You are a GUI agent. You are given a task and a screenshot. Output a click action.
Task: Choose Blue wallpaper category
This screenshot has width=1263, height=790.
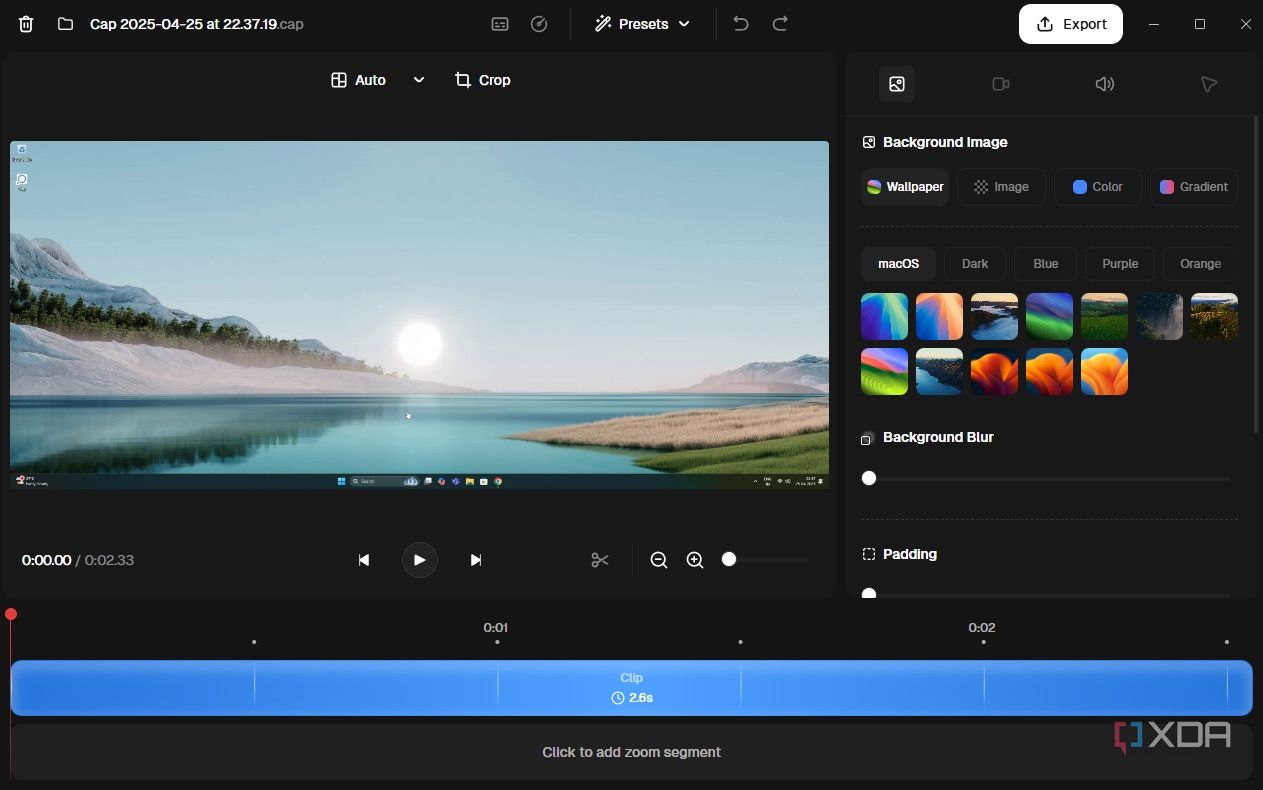tap(1046, 264)
